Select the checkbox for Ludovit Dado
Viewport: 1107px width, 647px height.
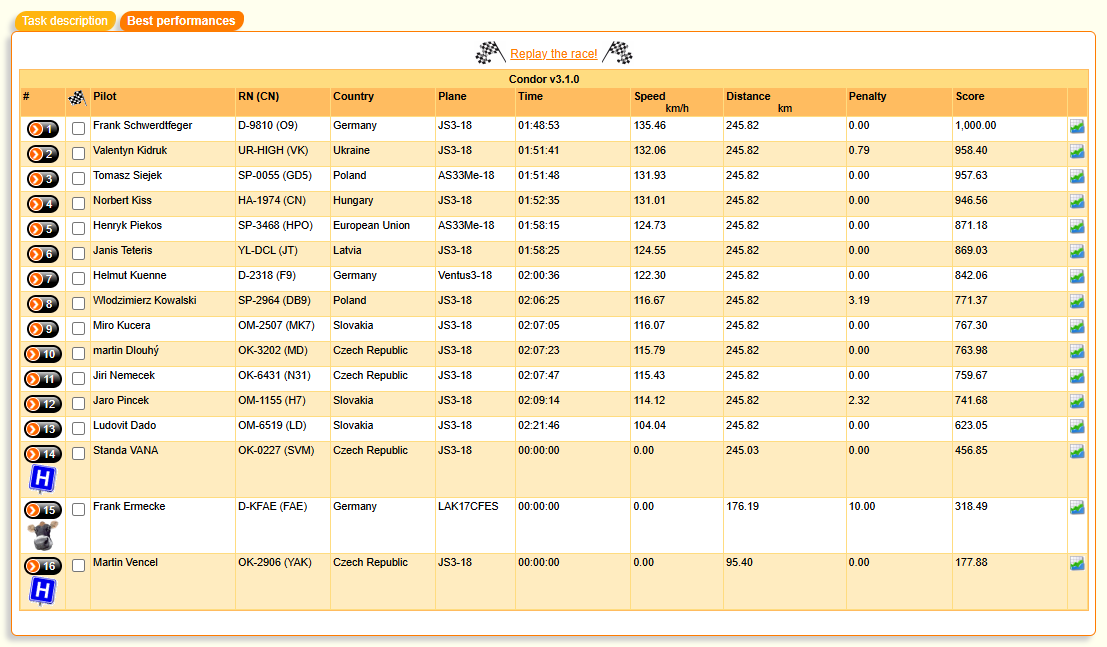pyautogui.click(x=78, y=428)
